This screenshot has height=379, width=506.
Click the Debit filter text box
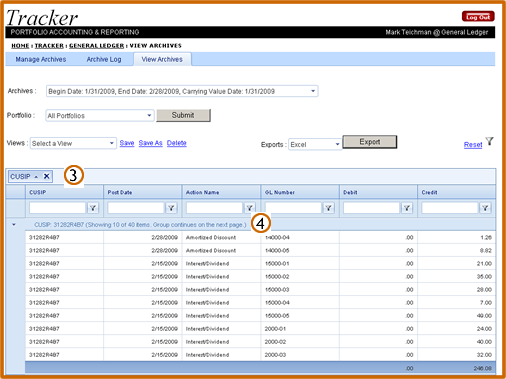point(371,208)
